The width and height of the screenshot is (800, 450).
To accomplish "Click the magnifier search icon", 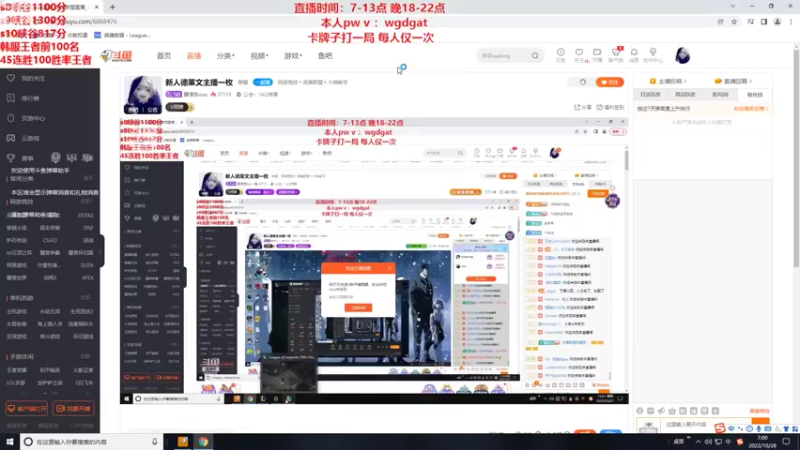I will click(x=535, y=56).
